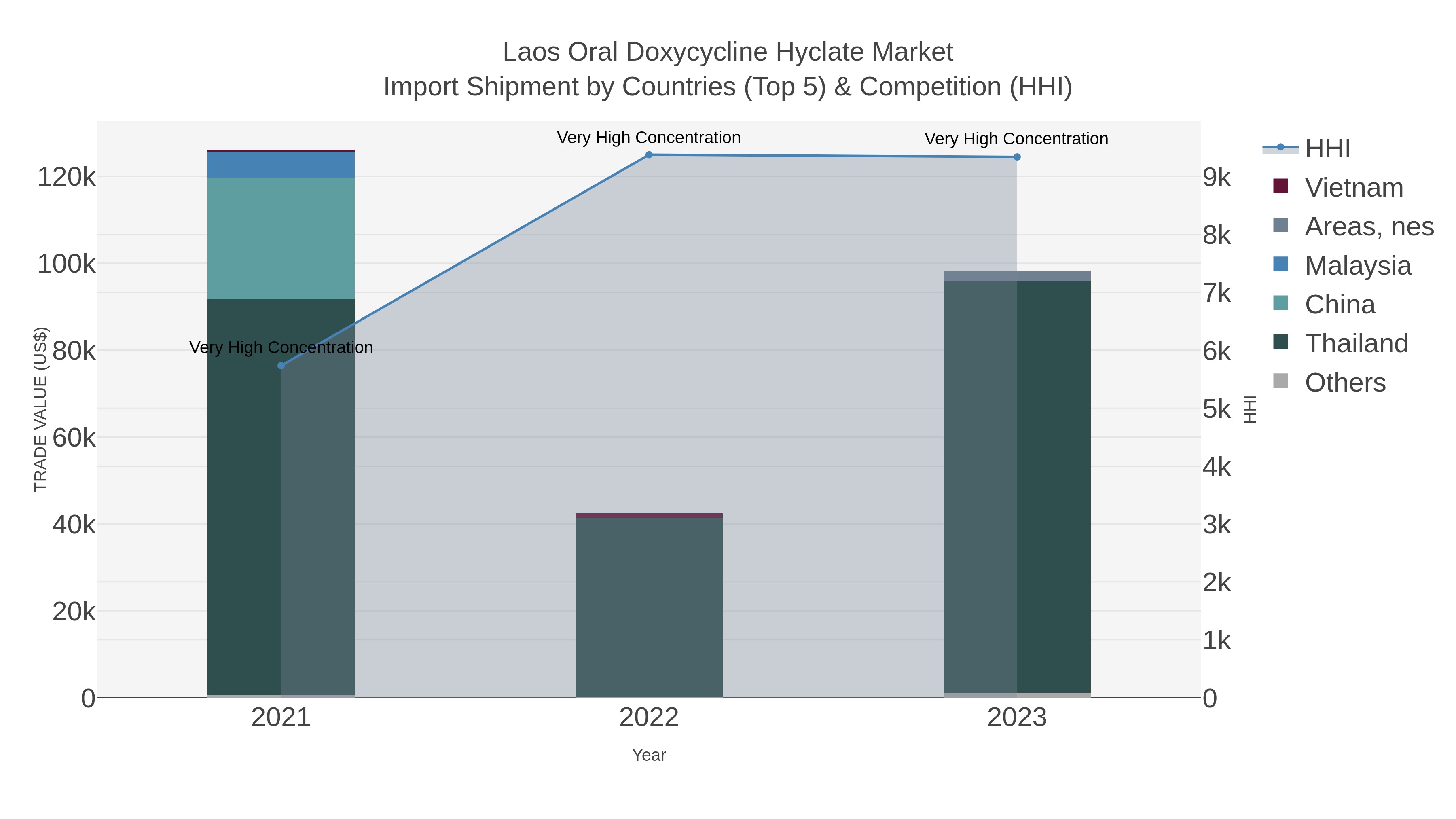
Task: Select the Malaysia segment of the 2021 bar
Action: click(281, 165)
